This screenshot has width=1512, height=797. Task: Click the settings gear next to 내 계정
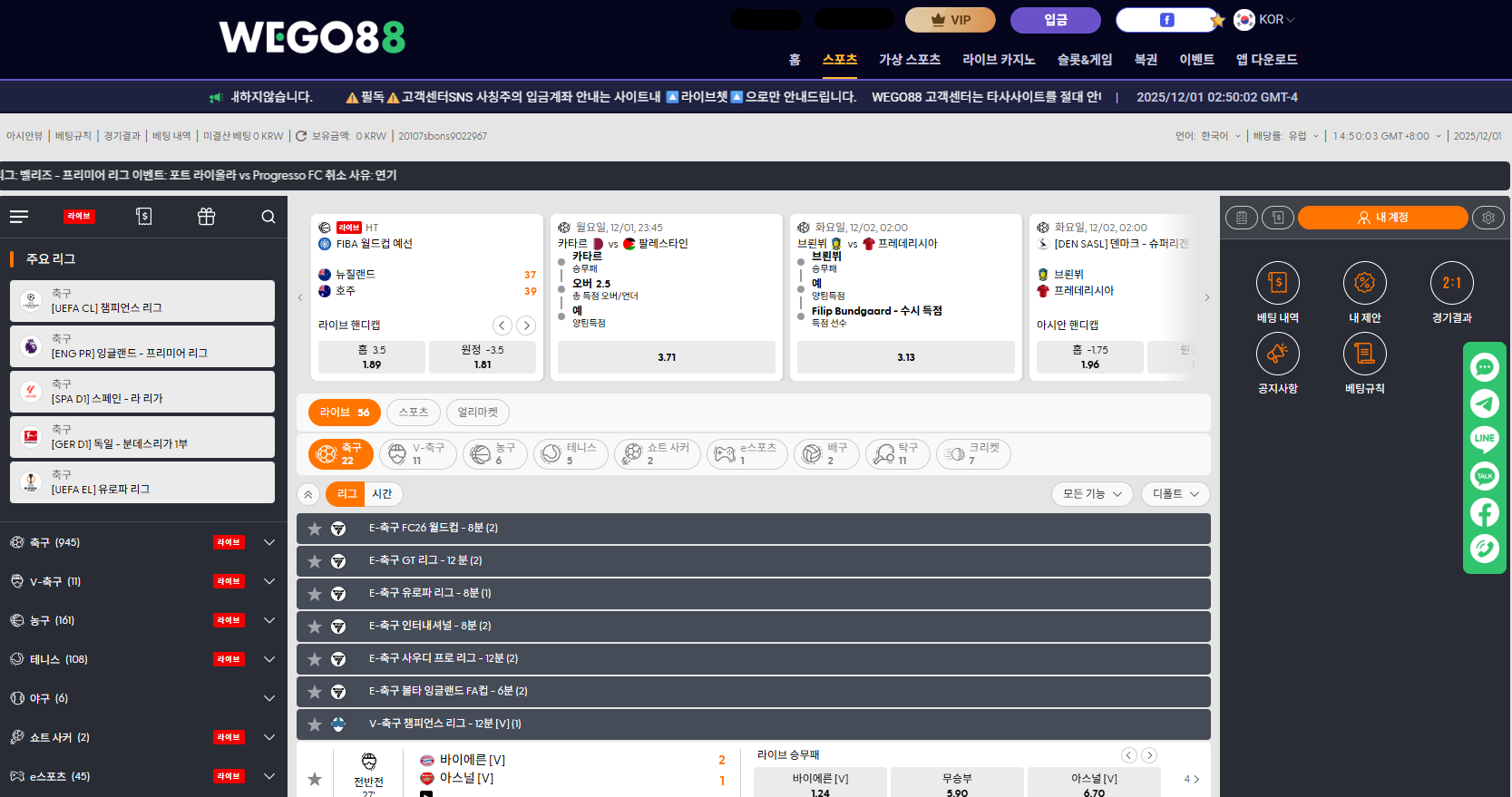click(x=1488, y=218)
